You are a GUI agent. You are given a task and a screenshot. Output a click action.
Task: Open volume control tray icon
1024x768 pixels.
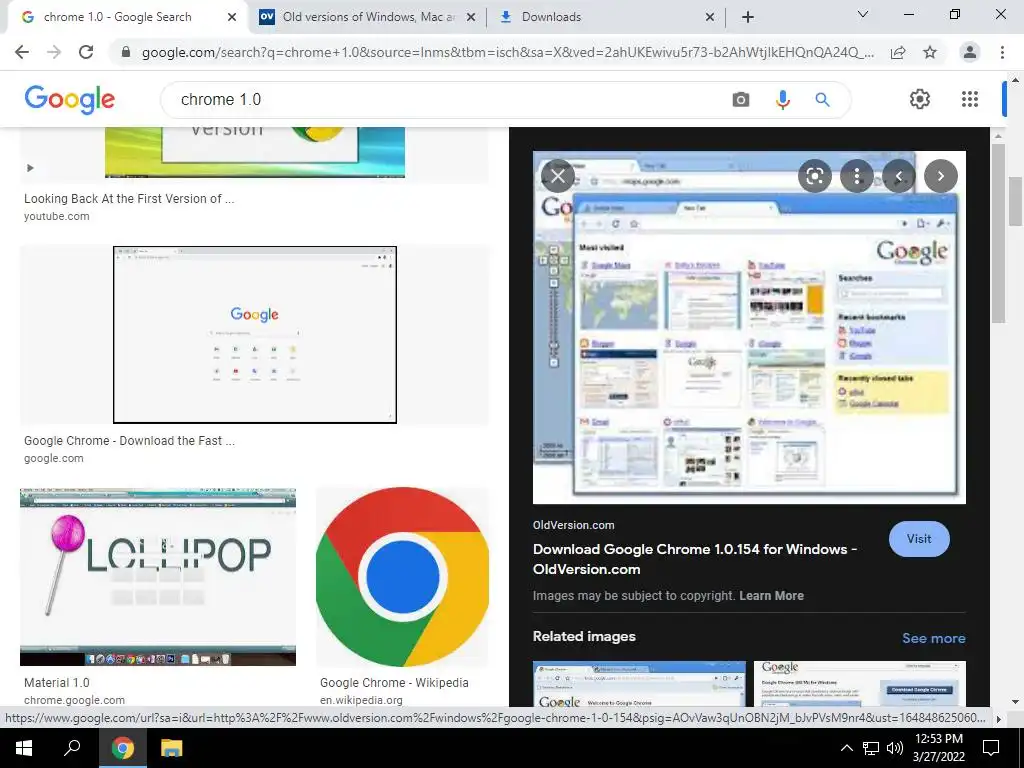pyautogui.click(x=895, y=748)
